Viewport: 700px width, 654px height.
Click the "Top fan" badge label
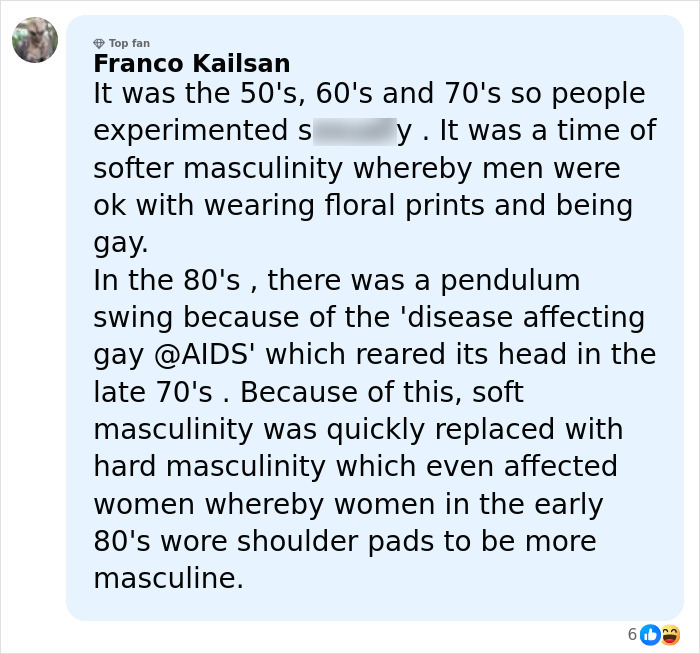tap(129, 43)
